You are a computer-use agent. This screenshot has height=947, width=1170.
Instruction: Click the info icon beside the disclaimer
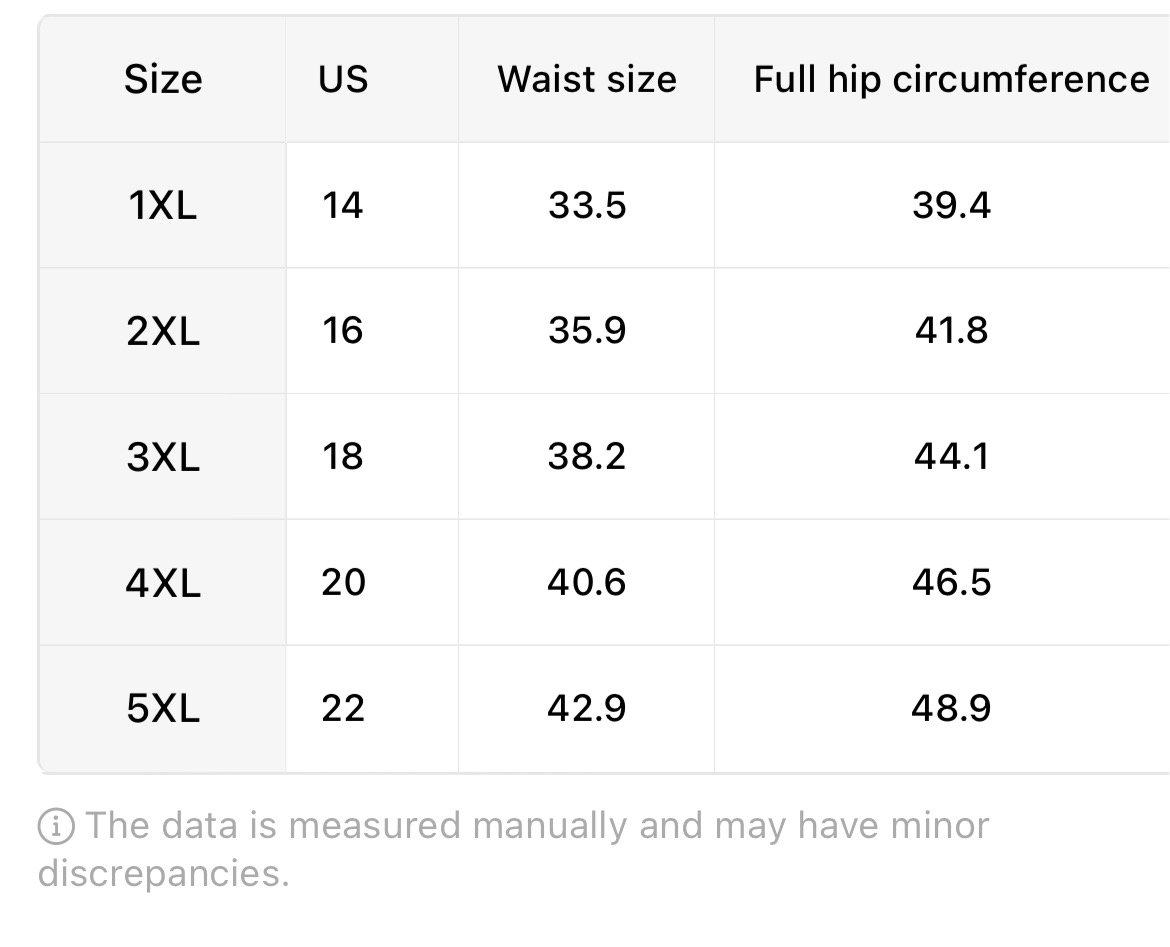pyautogui.click(x=56, y=827)
